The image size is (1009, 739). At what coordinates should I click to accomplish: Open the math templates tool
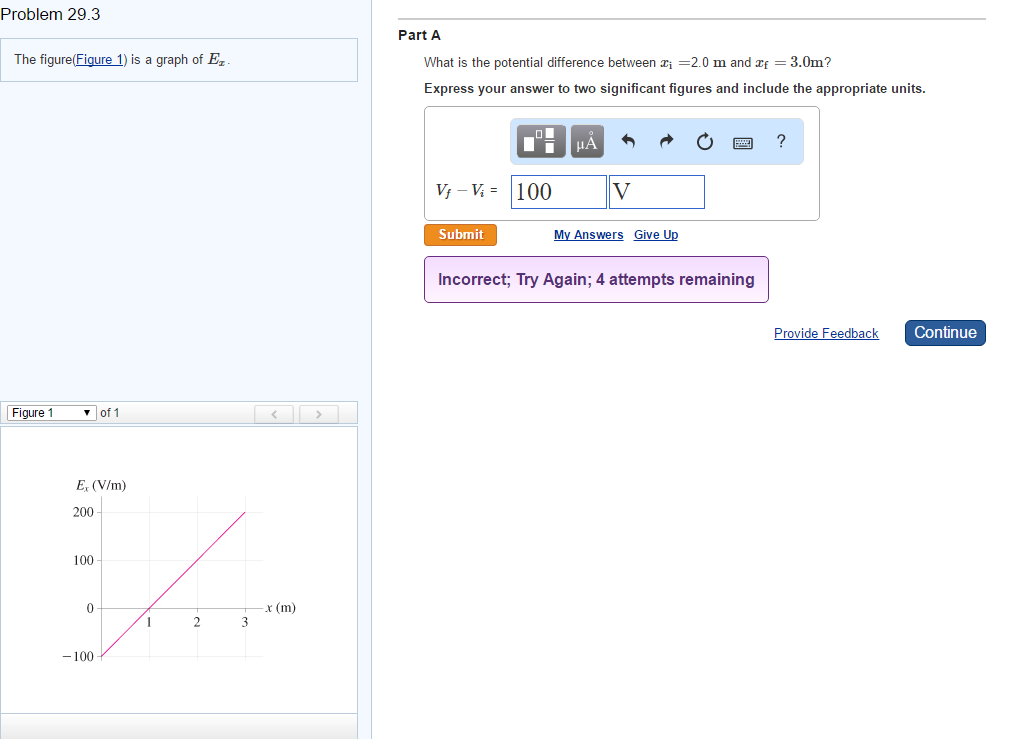pos(541,142)
